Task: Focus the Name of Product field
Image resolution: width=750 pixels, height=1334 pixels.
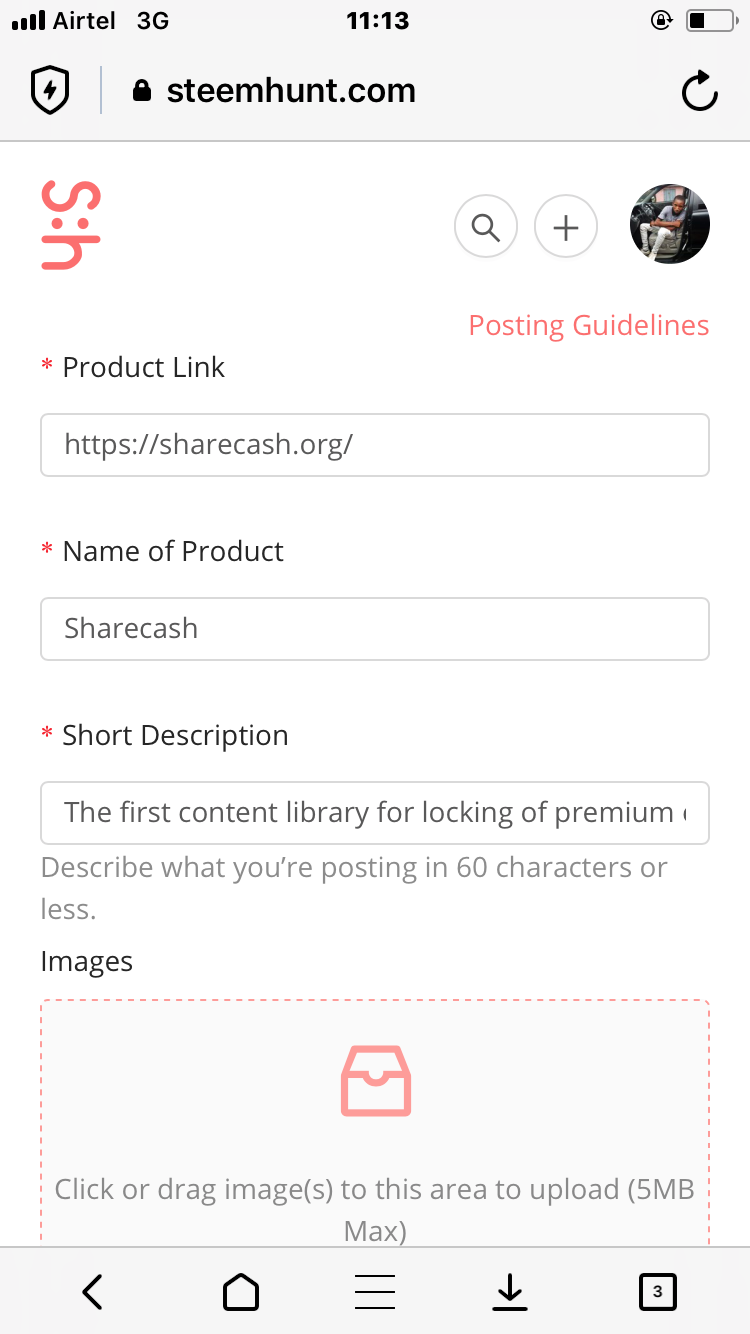Action: pyautogui.click(x=375, y=629)
